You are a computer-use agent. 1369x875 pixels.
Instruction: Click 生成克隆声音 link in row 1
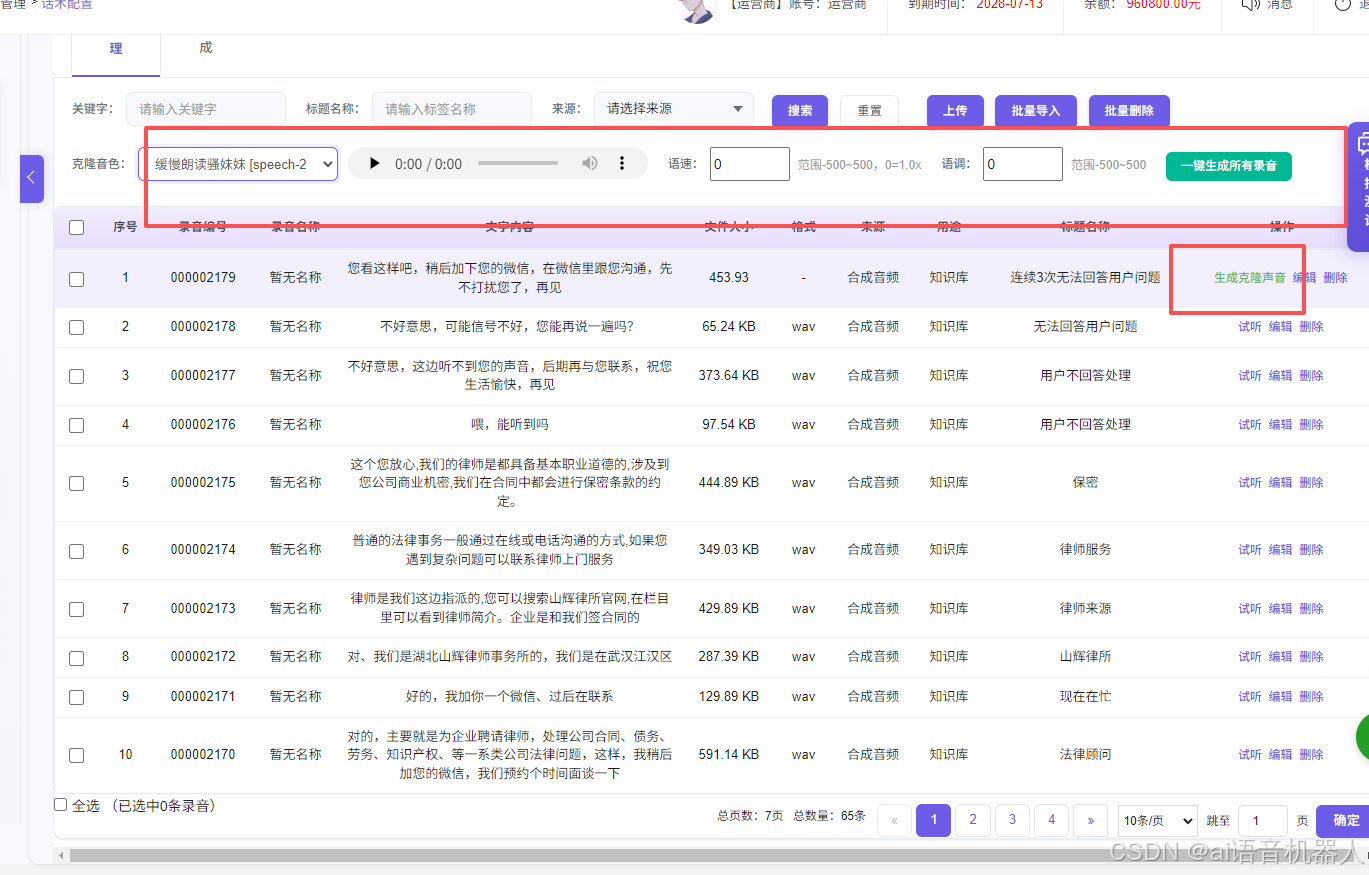[x=1250, y=278]
